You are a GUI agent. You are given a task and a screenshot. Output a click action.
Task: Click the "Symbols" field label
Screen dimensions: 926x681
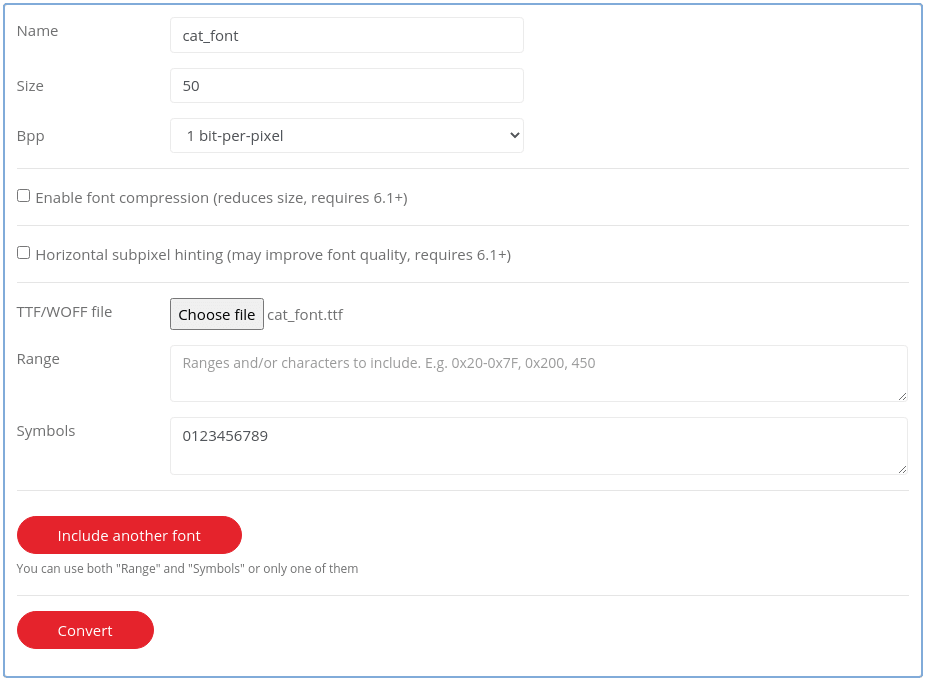[x=46, y=431]
